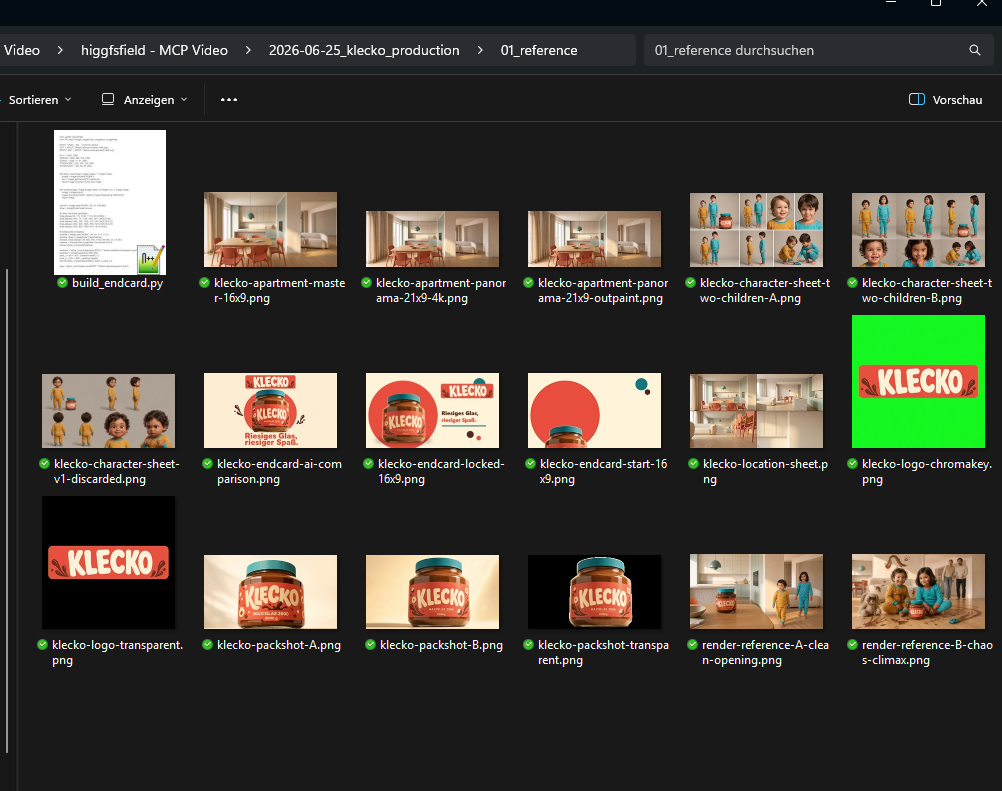Select klecko-endcard-locked-16x9.png thumbnail
Screen dimensions: 1002x791
[x=433, y=411]
